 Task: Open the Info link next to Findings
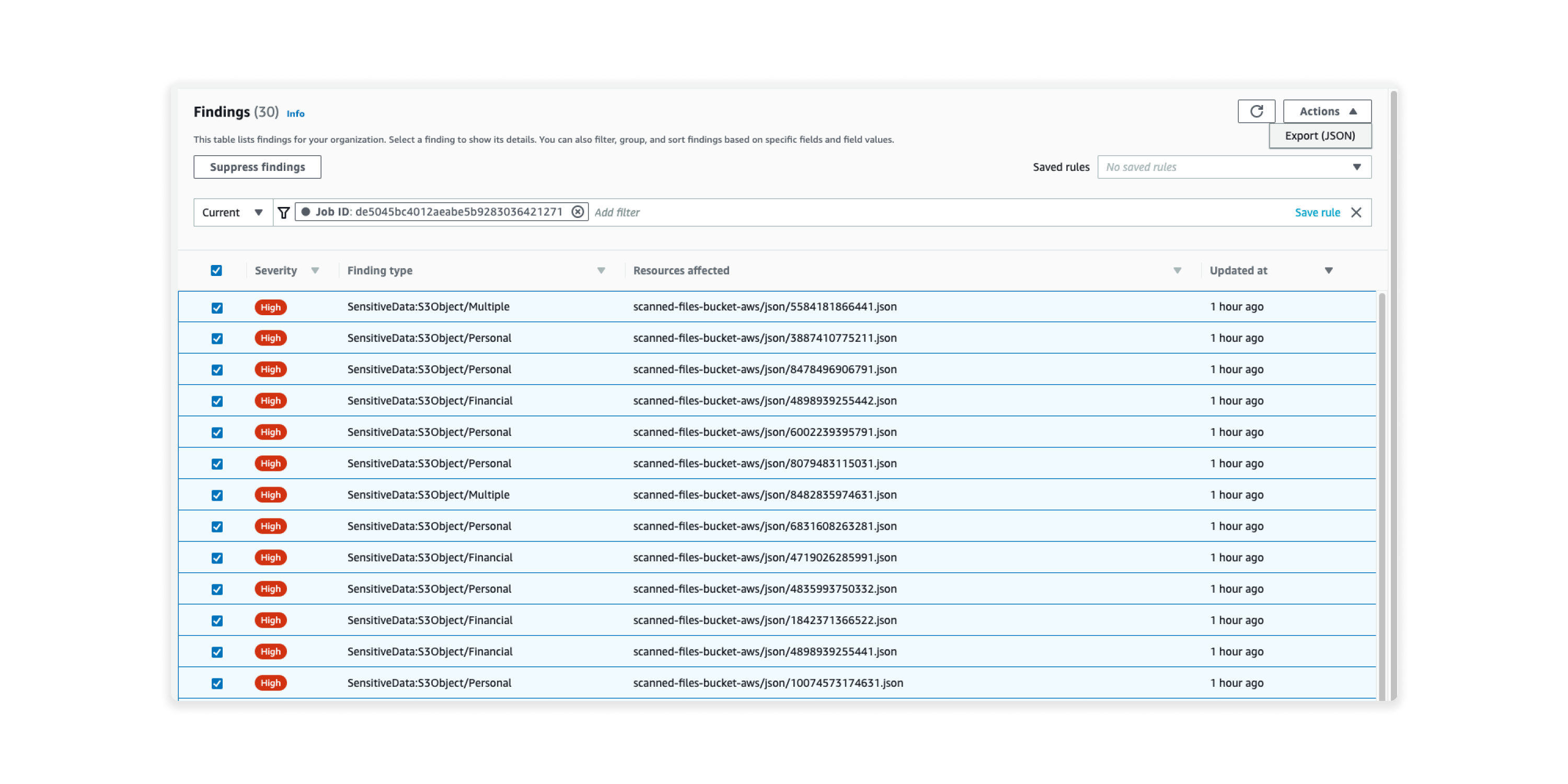[x=295, y=113]
